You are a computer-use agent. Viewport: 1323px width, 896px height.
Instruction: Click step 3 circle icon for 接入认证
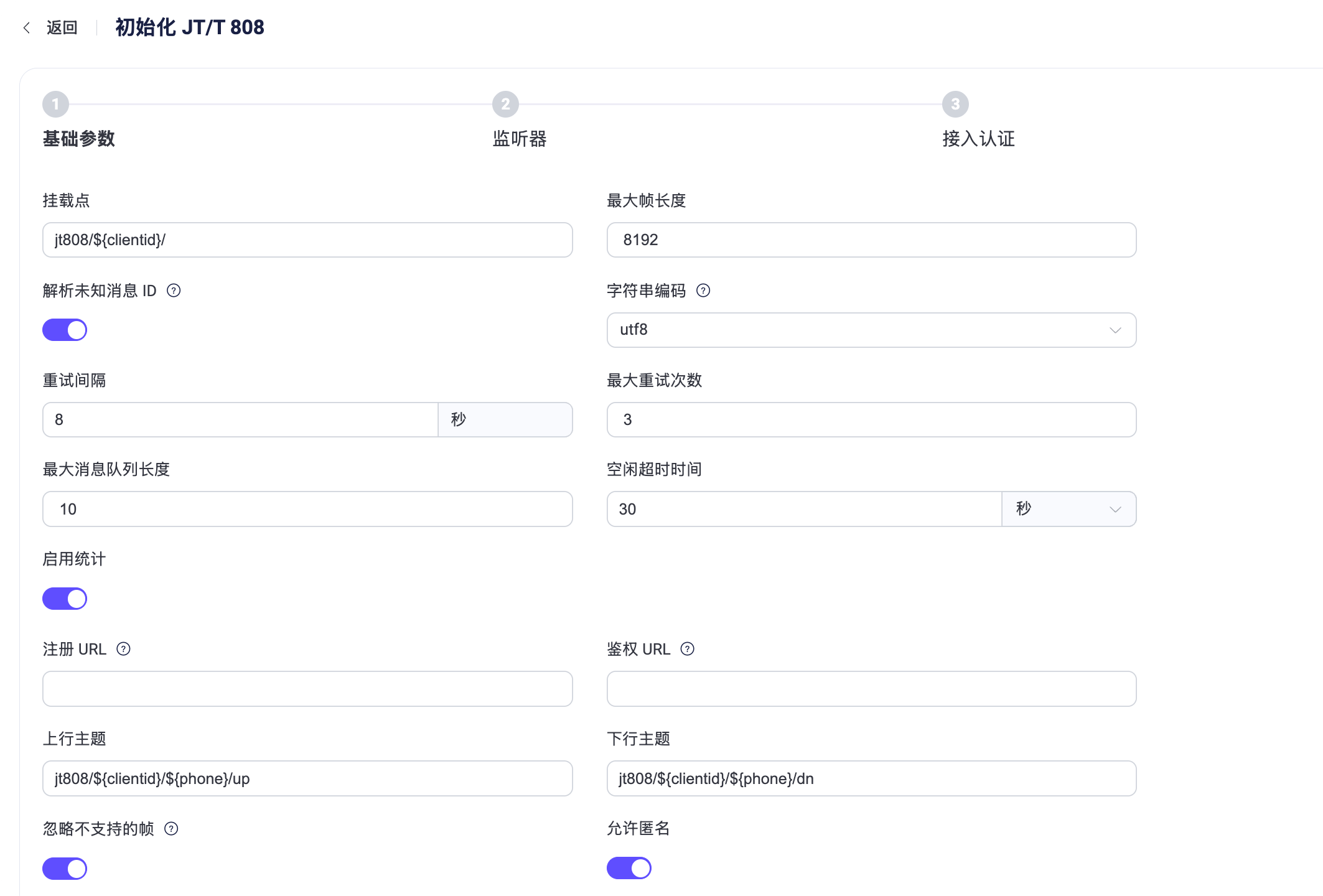pos(955,104)
